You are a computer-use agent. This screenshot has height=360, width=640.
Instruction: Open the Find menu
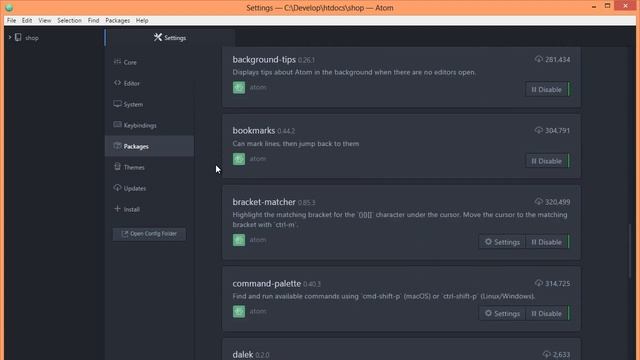(93, 20)
